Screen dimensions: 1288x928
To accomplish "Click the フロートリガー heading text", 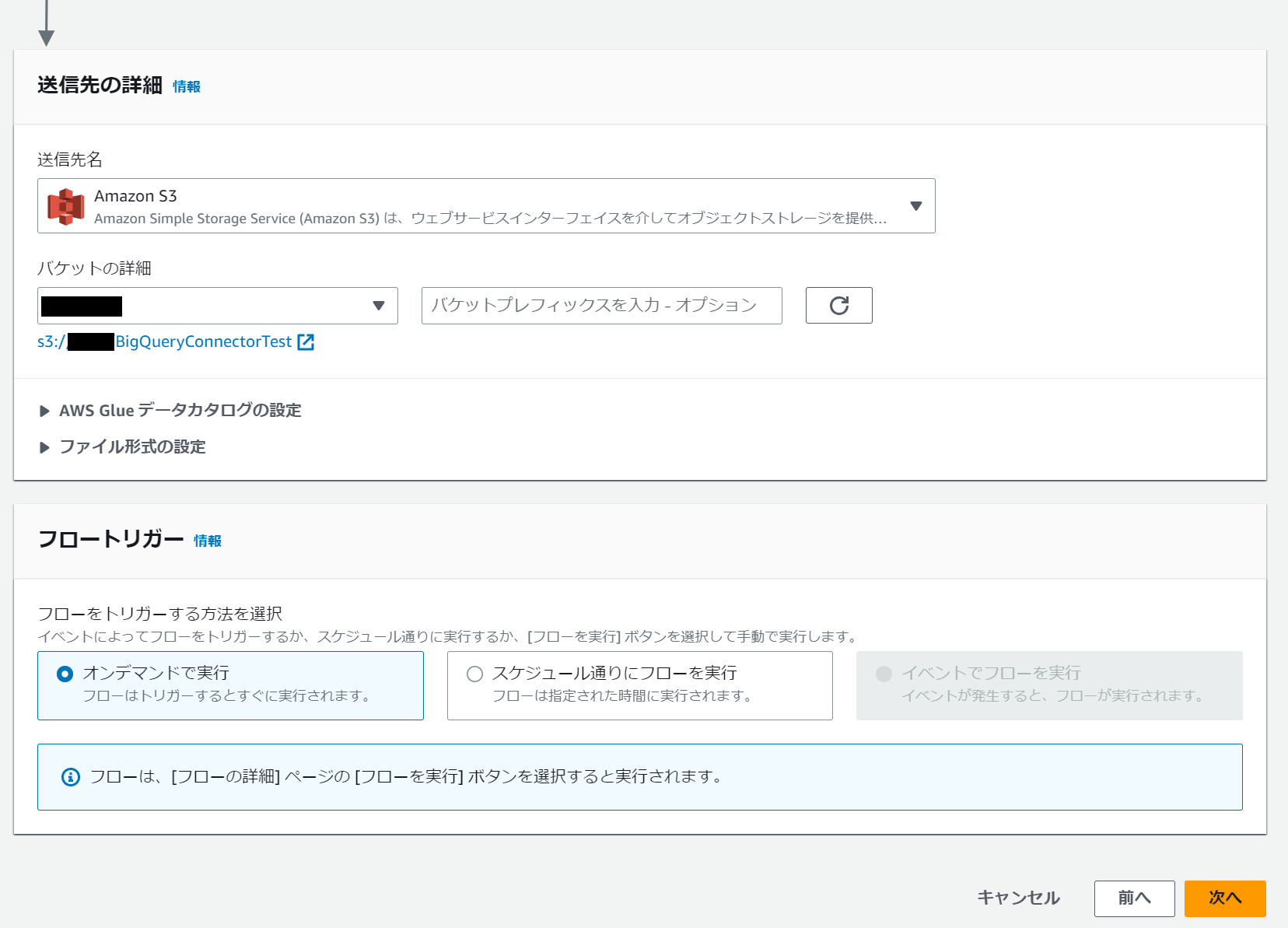I will [110, 540].
